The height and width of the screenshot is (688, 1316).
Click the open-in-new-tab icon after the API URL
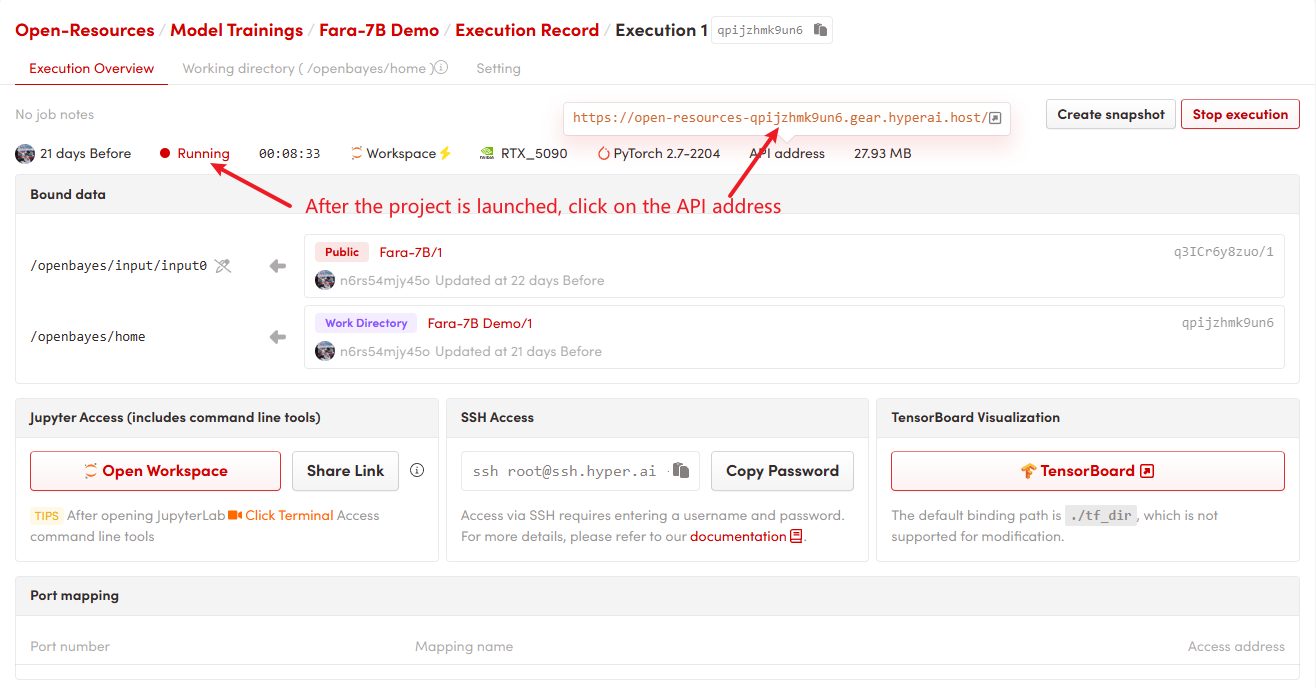tap(995, 118)
